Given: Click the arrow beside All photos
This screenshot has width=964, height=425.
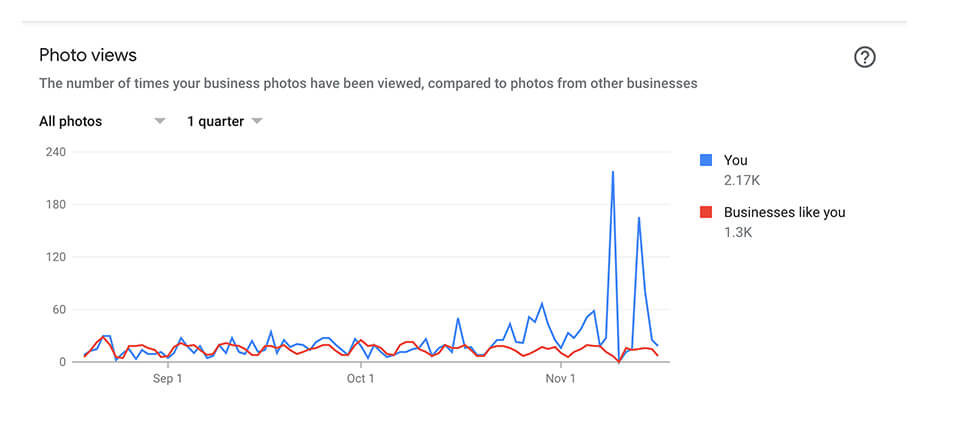Looking at the screenshot, I should 159,121.
